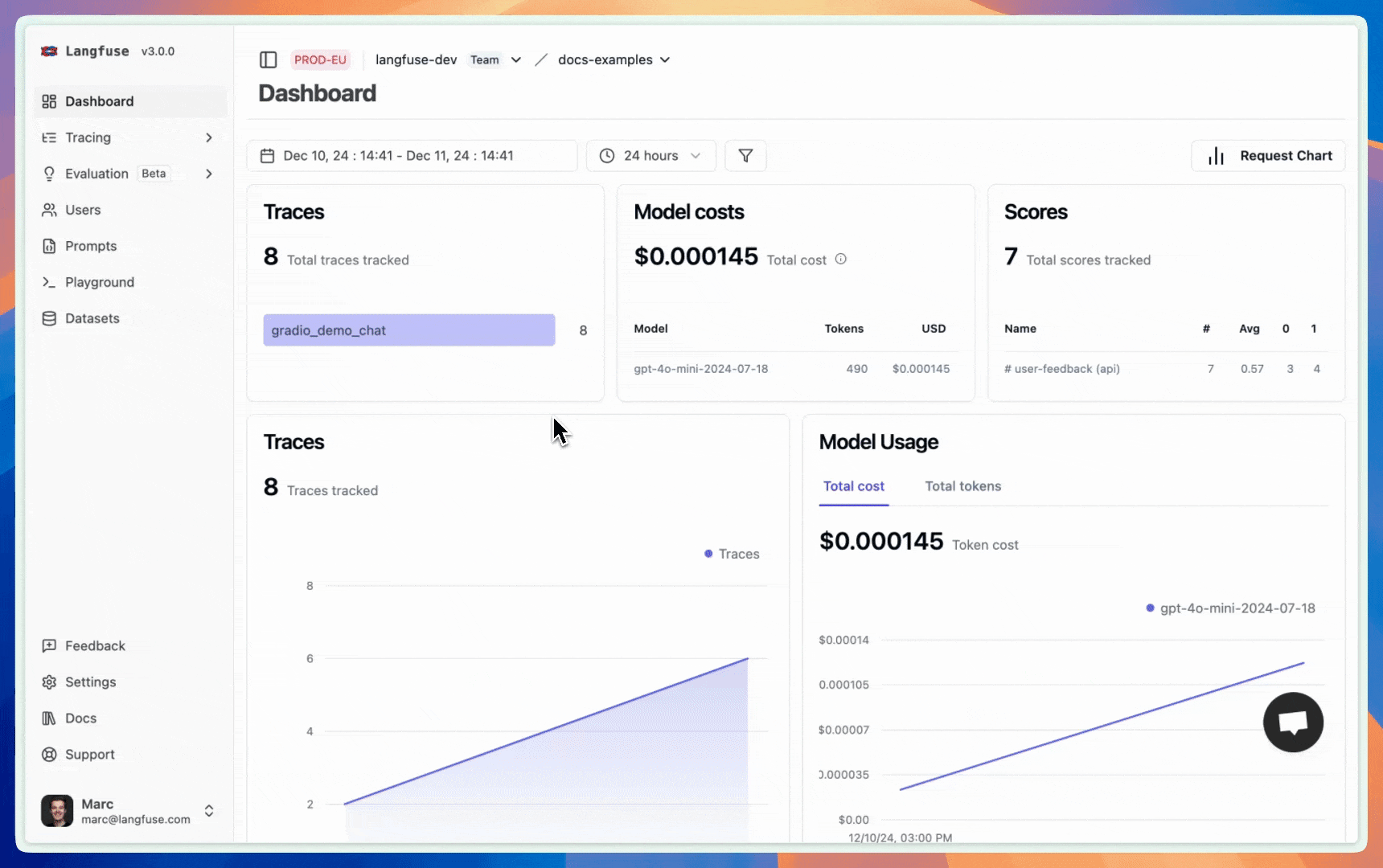Screen dimensions: 1383x868
Task: Click the Request Chart button
Action: pyautogui.click(x=1268, y=156)
